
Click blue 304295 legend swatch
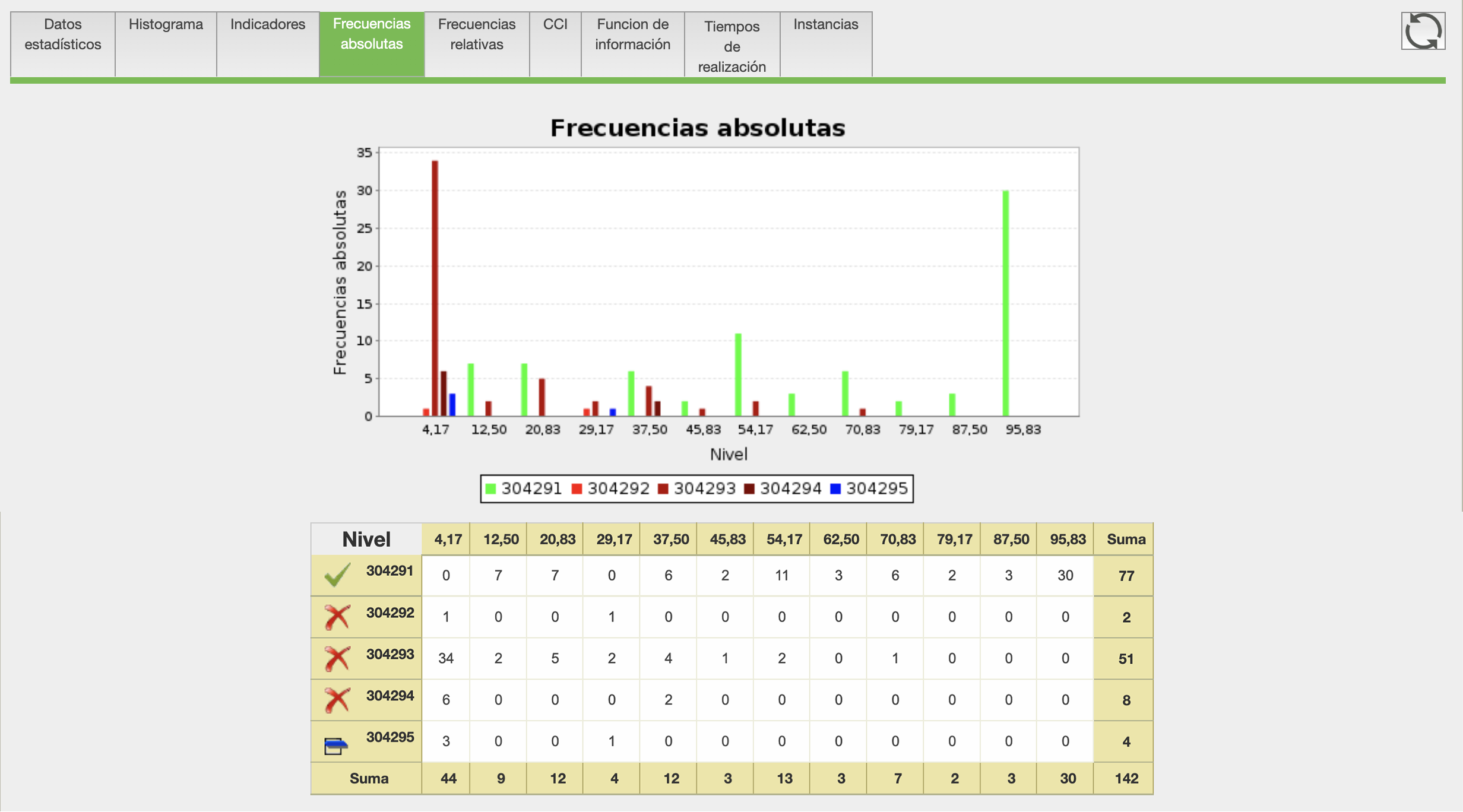pyautogui.click(x=835, y=489)
